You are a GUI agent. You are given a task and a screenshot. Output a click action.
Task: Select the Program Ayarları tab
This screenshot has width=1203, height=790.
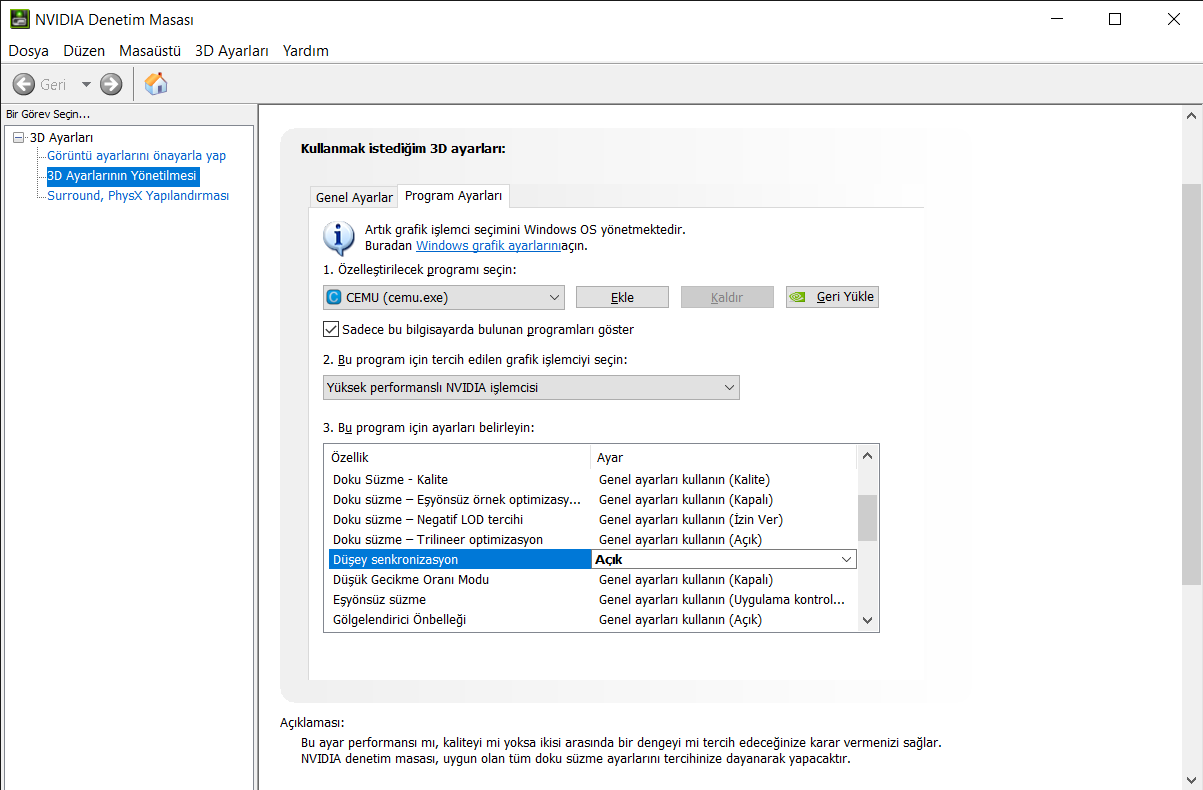click(455, 196)
